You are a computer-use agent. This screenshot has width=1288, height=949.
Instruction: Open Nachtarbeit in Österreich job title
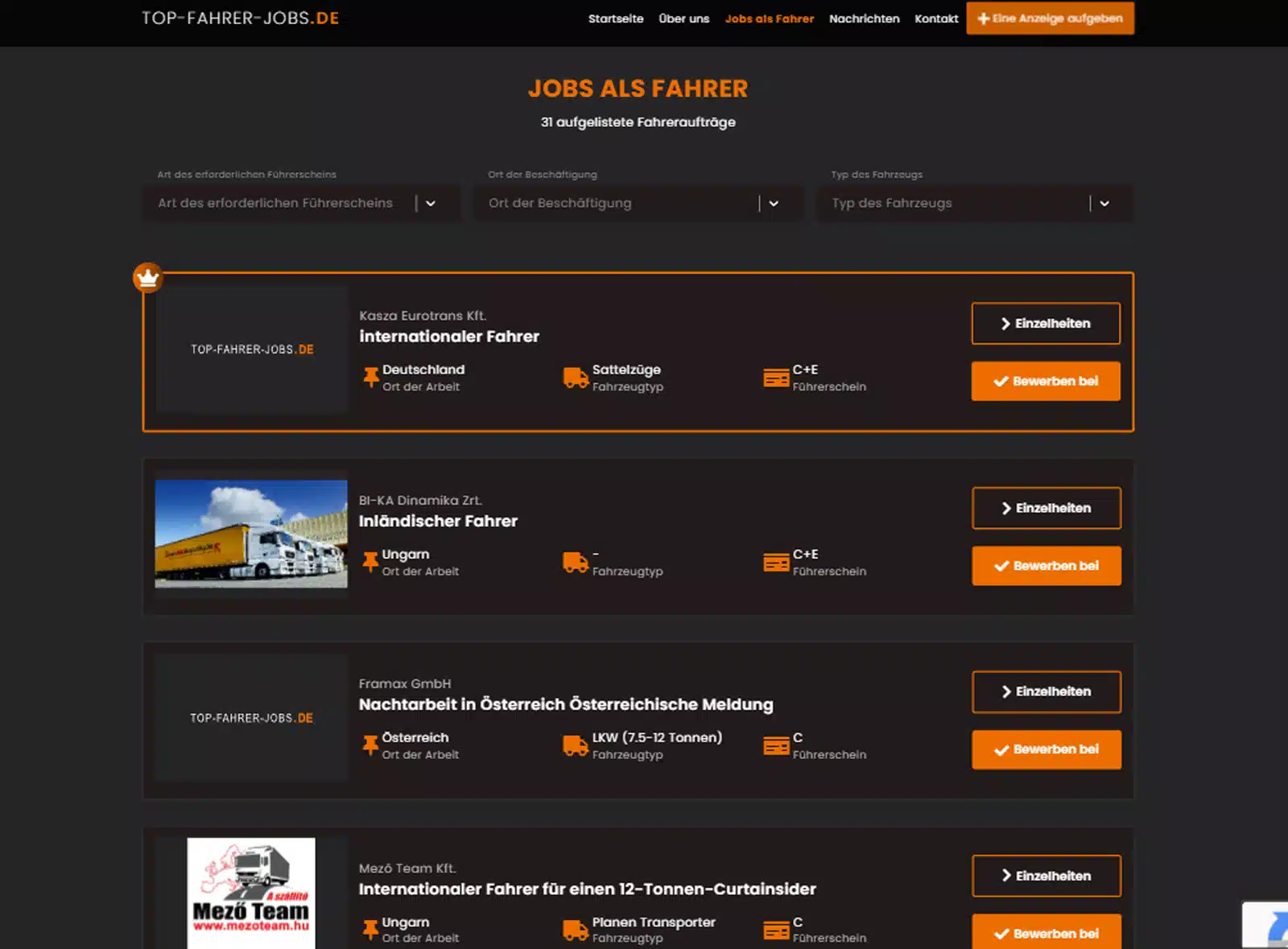point(566,704)
